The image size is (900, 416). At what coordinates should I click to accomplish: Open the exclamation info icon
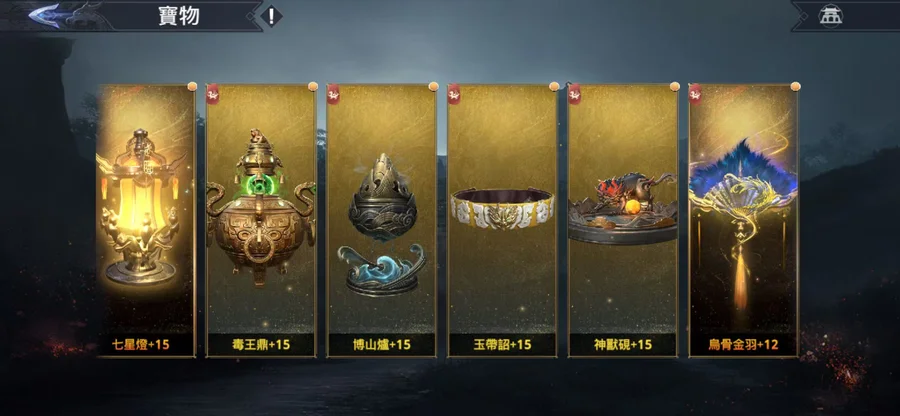pyautogui.click(x=271, y=16)
